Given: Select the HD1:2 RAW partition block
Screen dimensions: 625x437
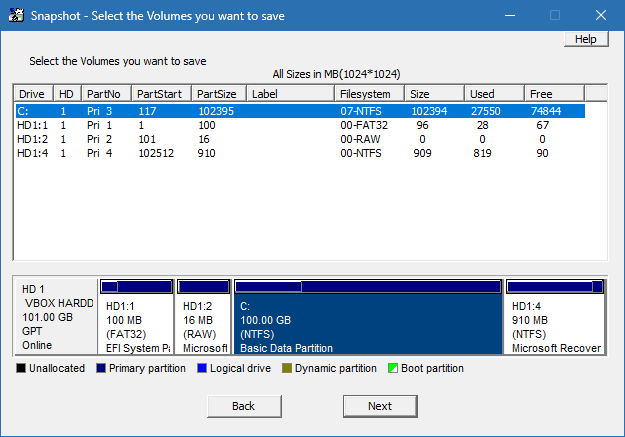Looking at the screenshot, I should 204,317.
